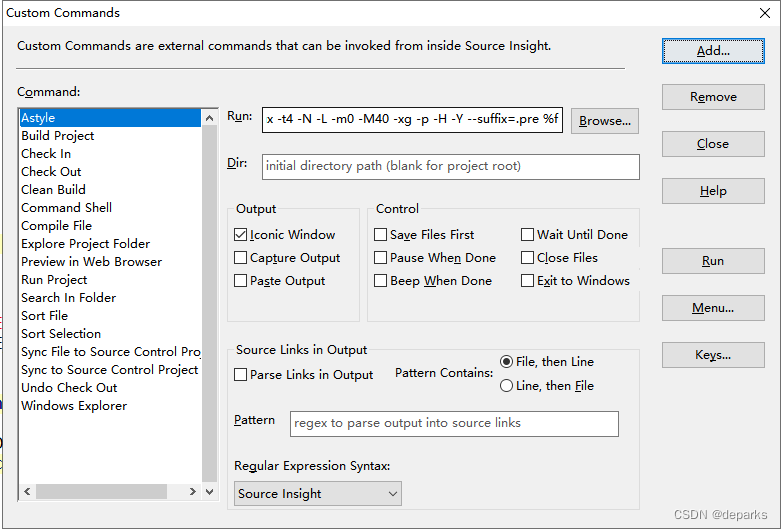Check Save Files First

coord(381,235)
